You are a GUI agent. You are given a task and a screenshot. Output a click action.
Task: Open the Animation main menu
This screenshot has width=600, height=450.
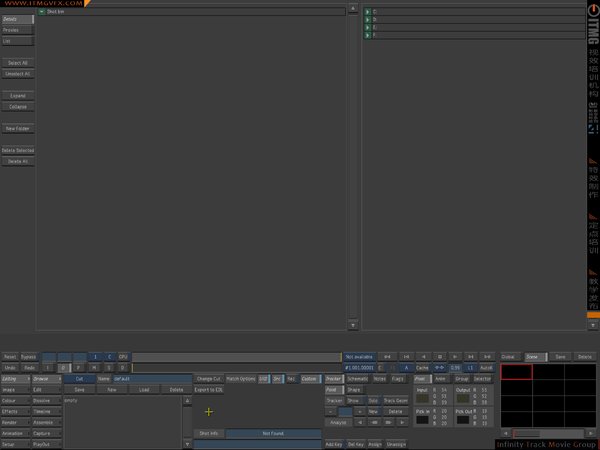tap(15, 434)
